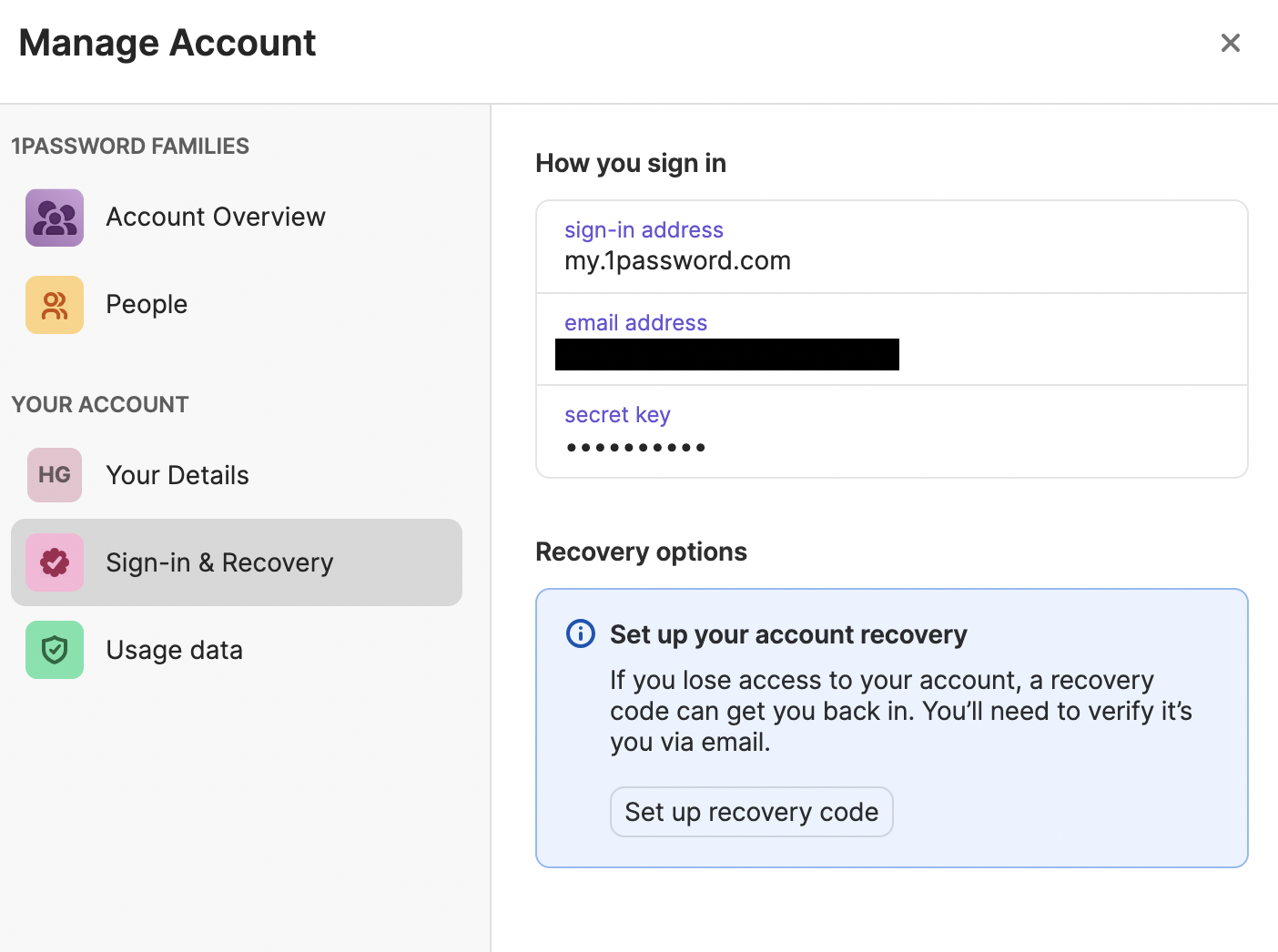The height and width of the screenshot is (952, 1278).
Task: Click the redacted email field
Action: click(x=726, y=354)
